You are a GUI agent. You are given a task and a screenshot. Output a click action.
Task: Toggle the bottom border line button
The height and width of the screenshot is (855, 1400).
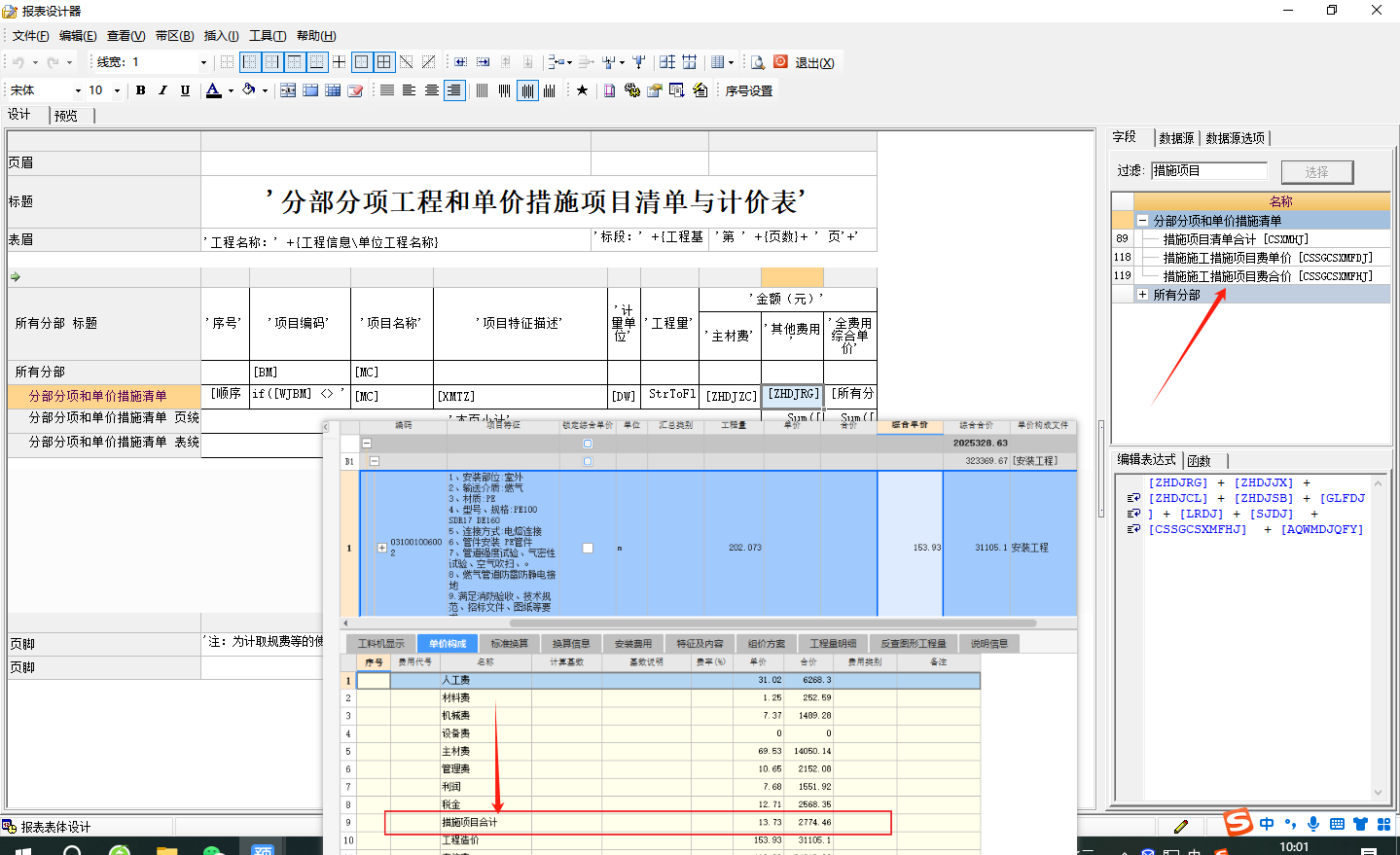click(x=317, y=62)
